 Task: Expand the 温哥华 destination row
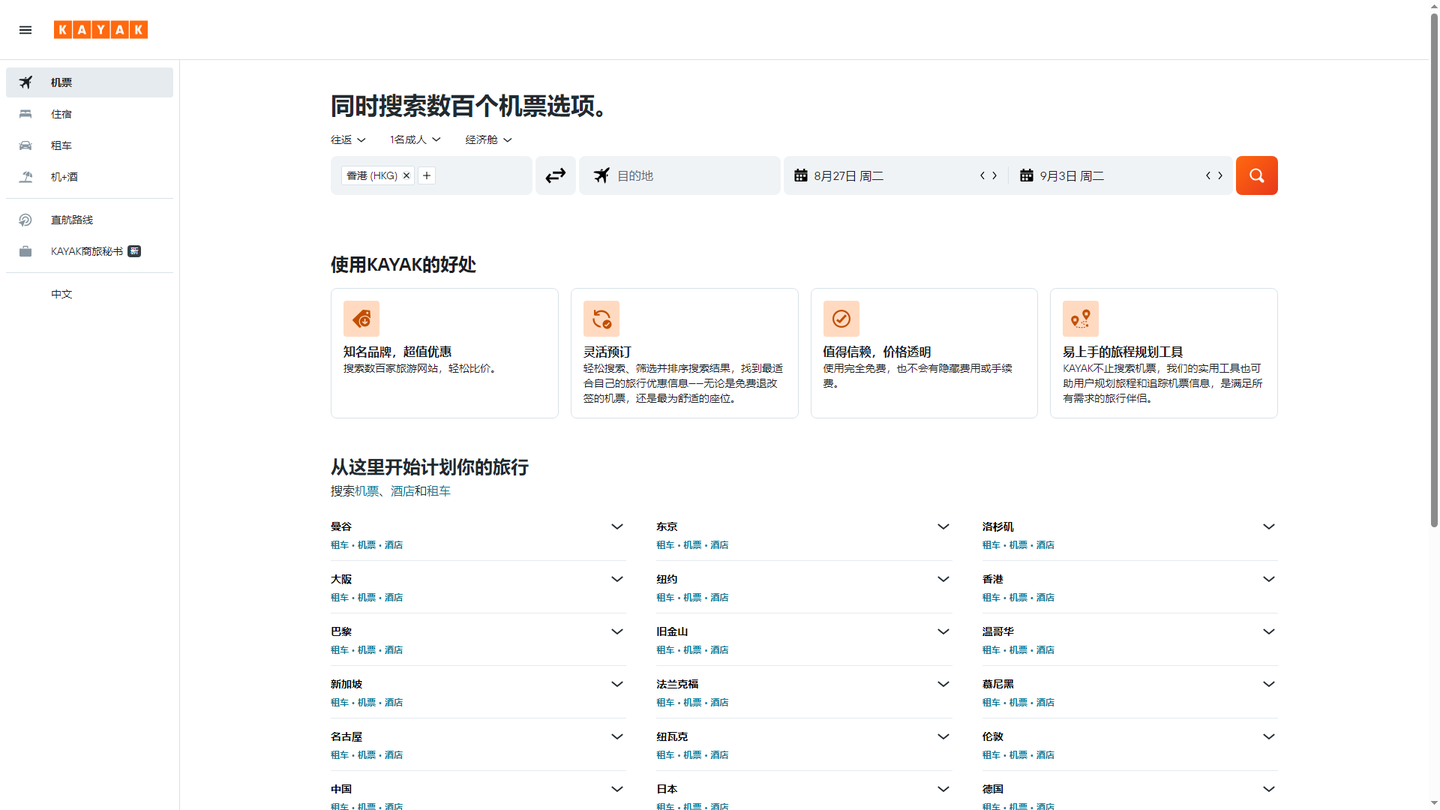pos(1269,632)
